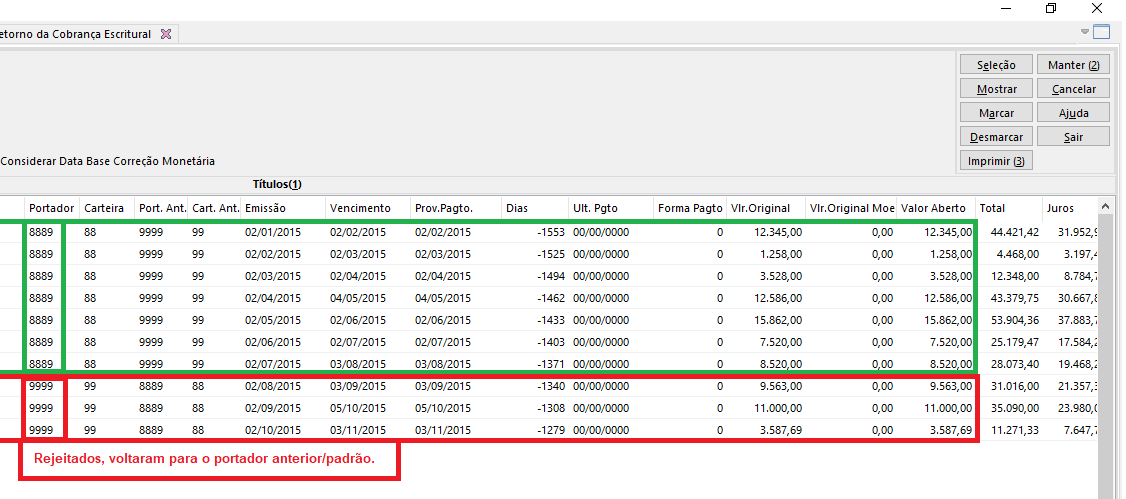Click the Ajuda button
The height and width of the screenshot is (499, 1126).
coord(1074,113)
